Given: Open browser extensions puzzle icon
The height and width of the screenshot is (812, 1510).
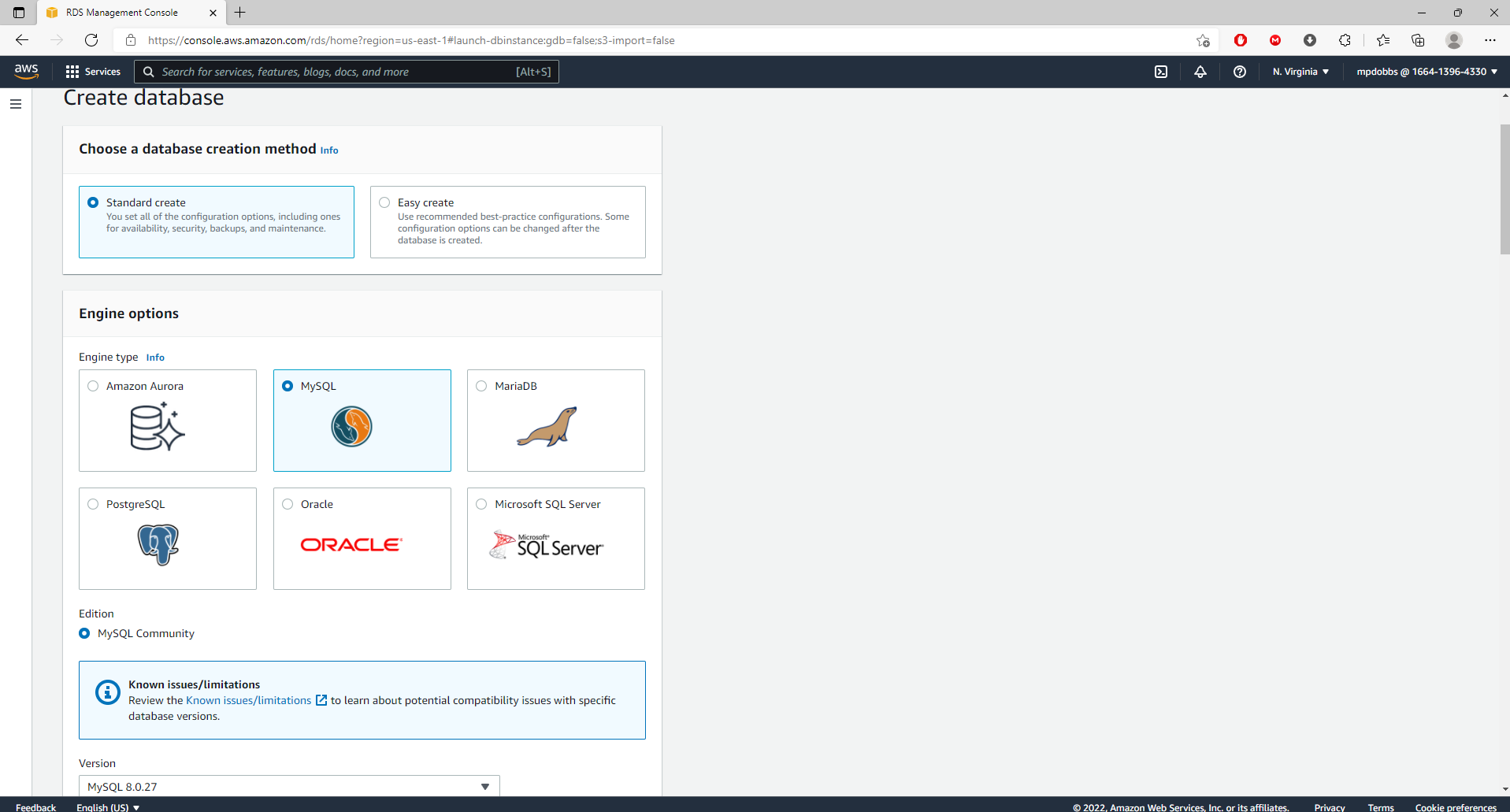Looking at the screenshot, I should point(1345,40).
